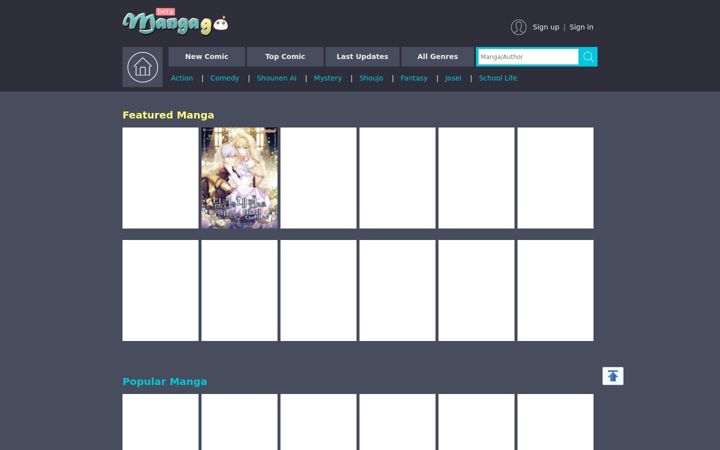
Task: Open the Top Comic tab
Action: click(285, 56)
